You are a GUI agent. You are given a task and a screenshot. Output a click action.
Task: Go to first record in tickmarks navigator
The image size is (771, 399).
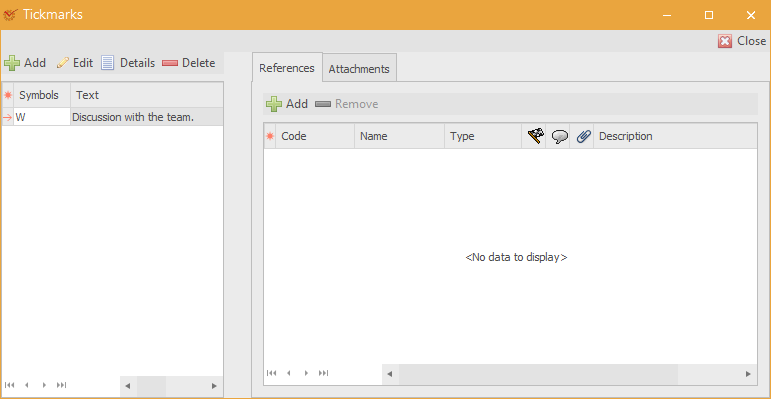coord(9,385)
